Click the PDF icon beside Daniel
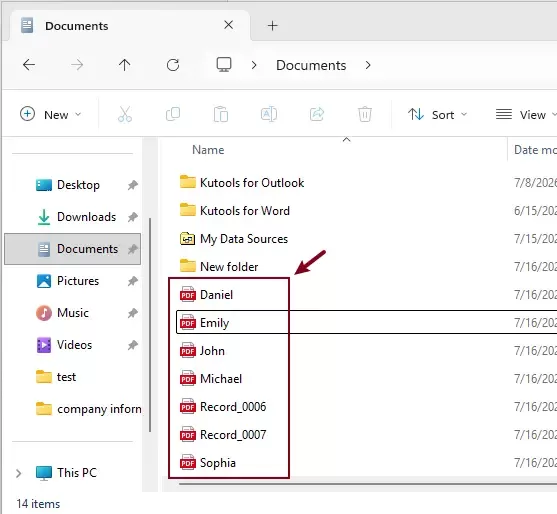The image size is (557, 514). click(x=188, y=294)
